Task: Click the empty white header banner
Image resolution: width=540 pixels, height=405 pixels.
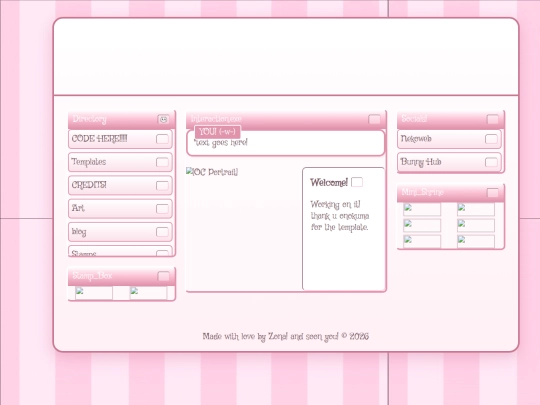Action: (x=286, y=56)
